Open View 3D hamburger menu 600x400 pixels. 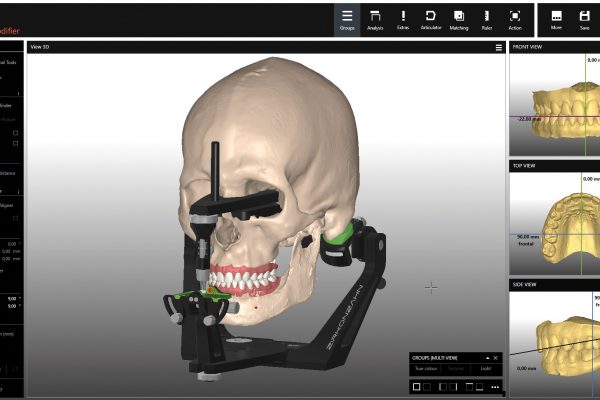point(498,47)
